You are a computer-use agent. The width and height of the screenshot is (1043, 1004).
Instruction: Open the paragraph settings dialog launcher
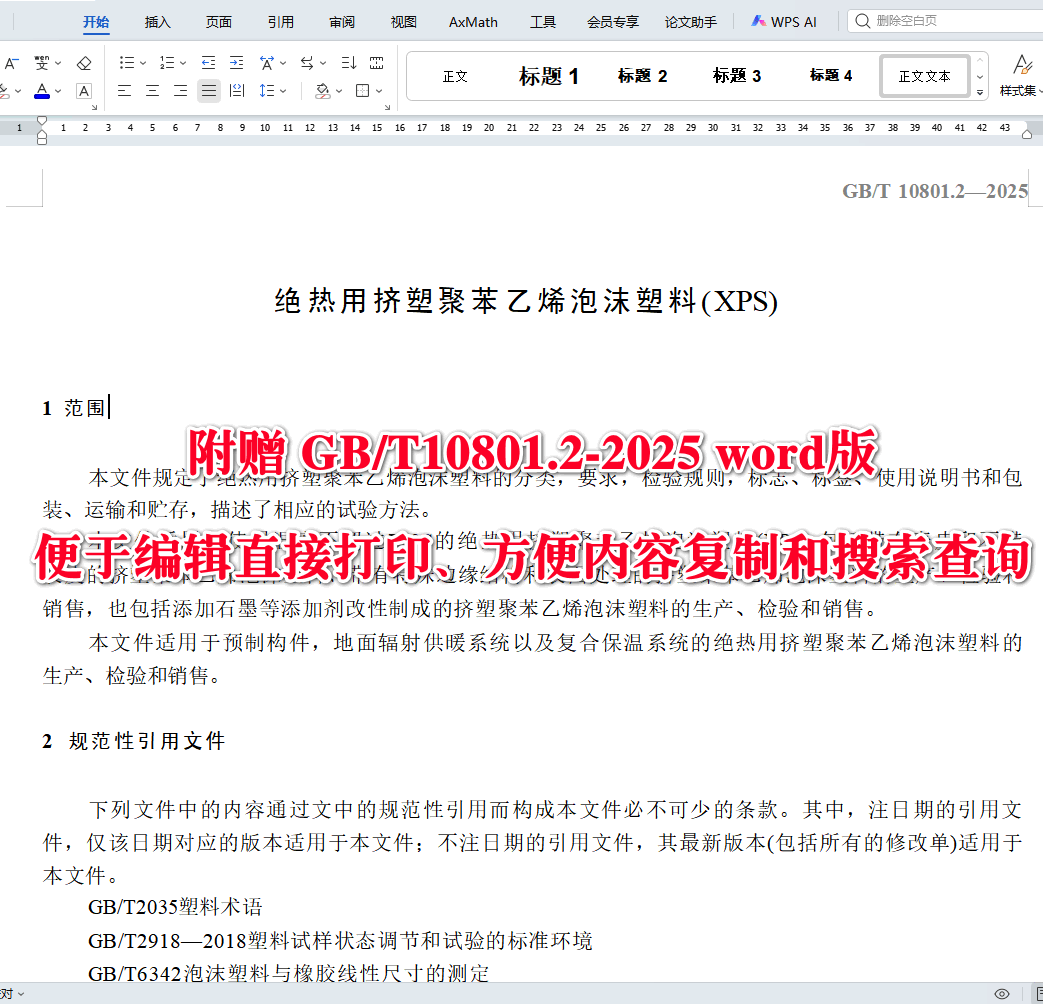coord(387,106)
